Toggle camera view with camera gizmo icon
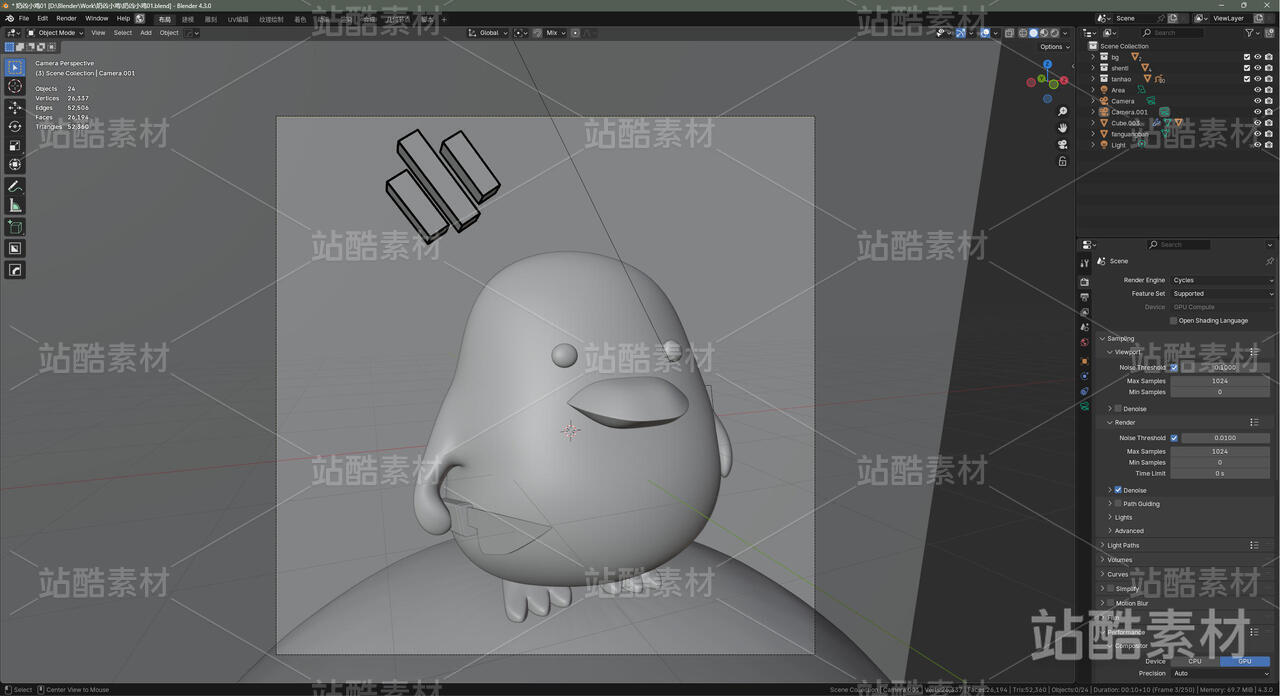 coord(1062,144)
